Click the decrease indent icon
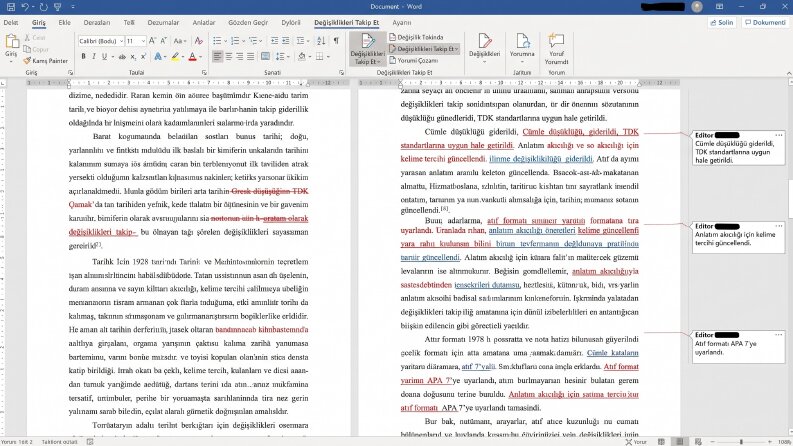 click(x=274, y=41)
